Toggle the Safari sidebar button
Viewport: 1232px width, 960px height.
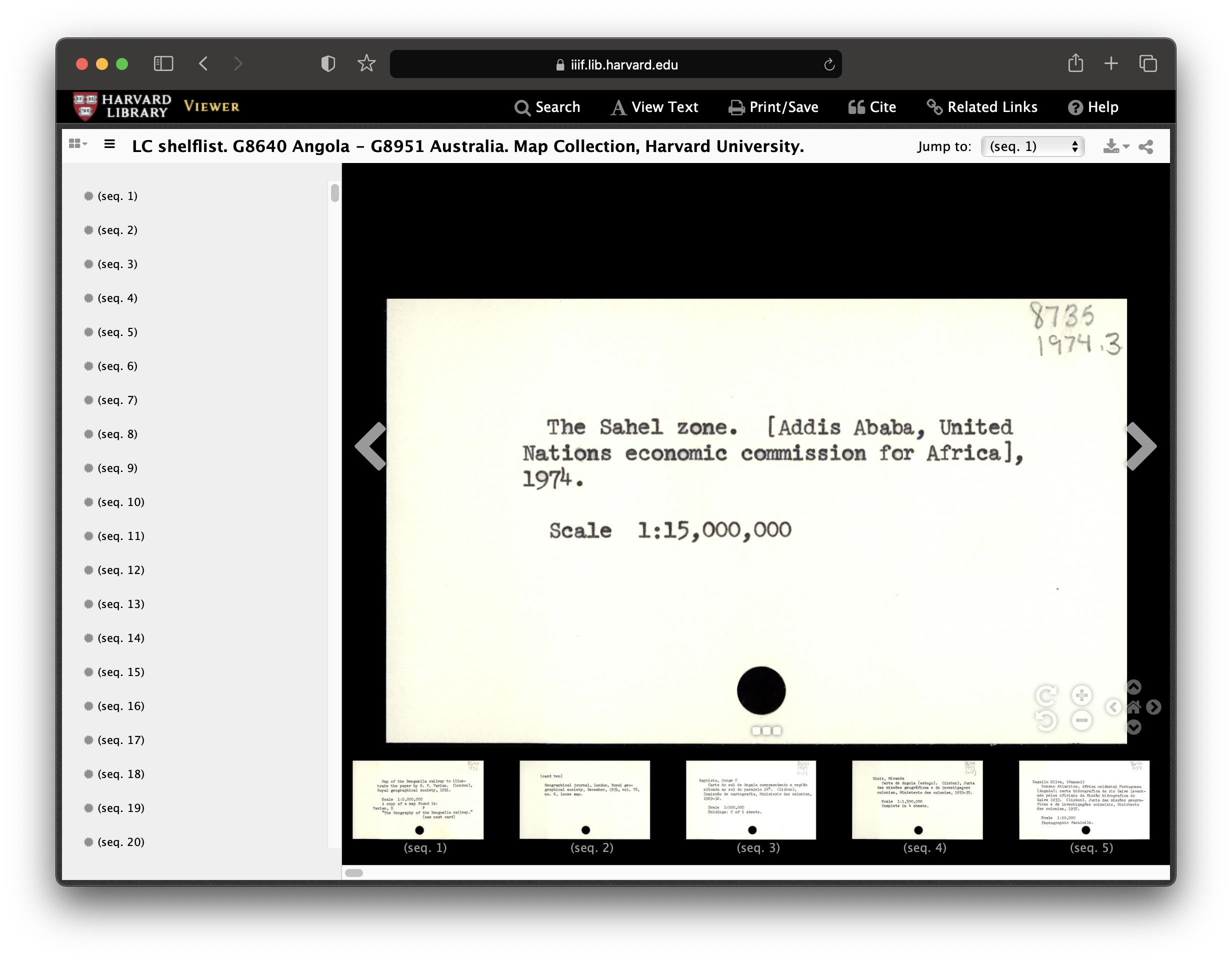pyautogui.click(x=163, y=63)
